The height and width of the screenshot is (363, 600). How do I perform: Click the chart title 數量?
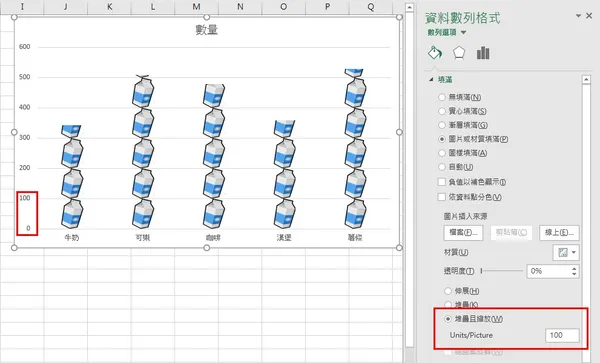coord(207,30)
